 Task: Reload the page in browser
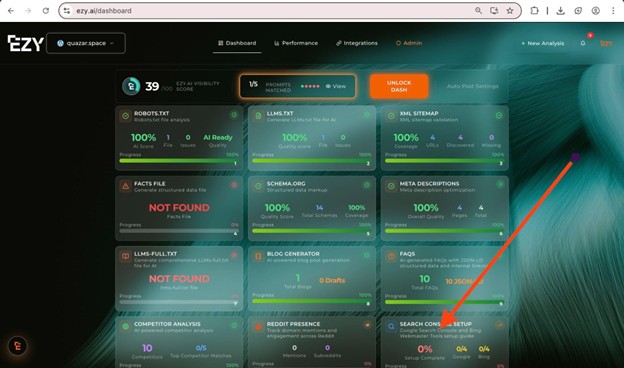[46, 11]
